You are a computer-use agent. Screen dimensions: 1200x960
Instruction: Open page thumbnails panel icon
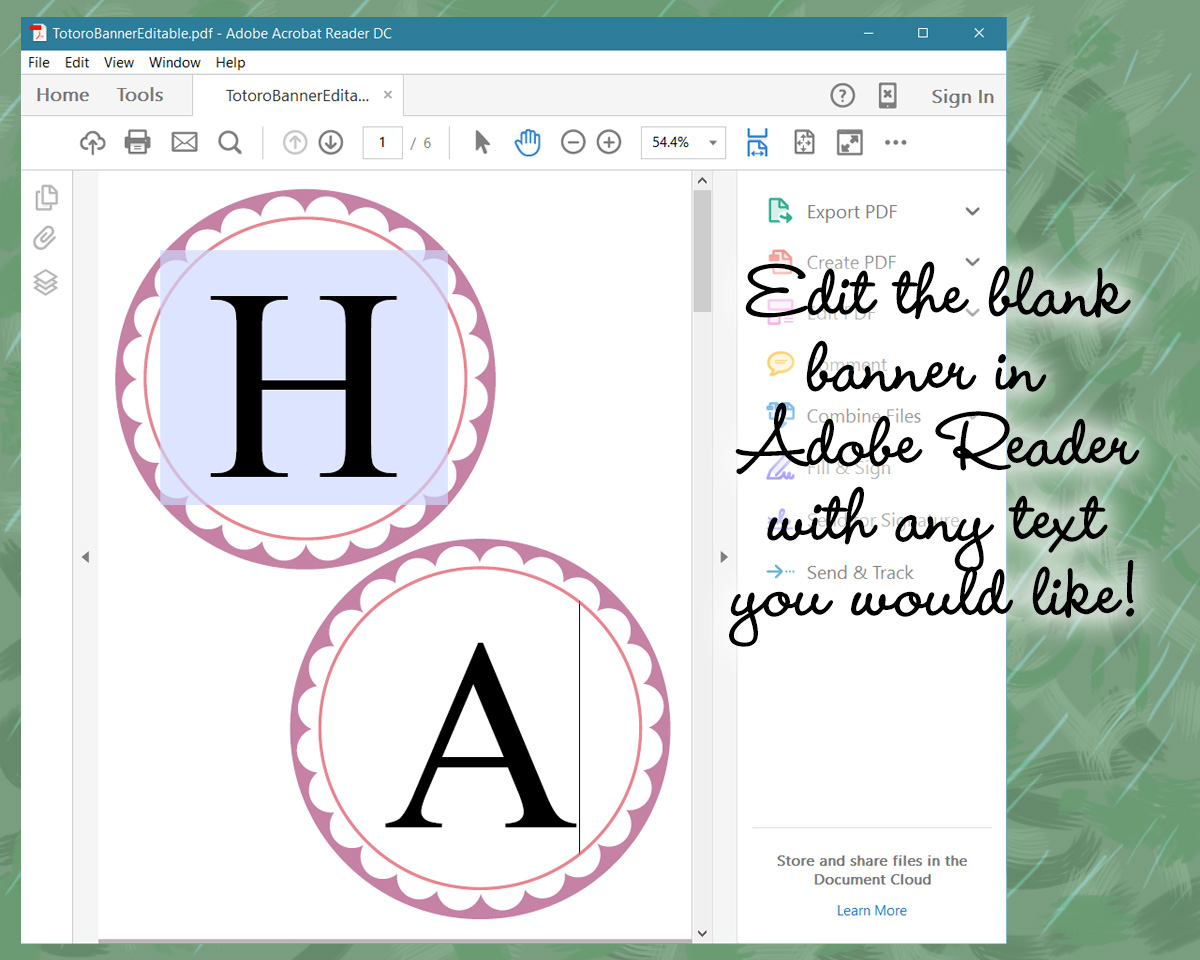[x=46, y=197]
